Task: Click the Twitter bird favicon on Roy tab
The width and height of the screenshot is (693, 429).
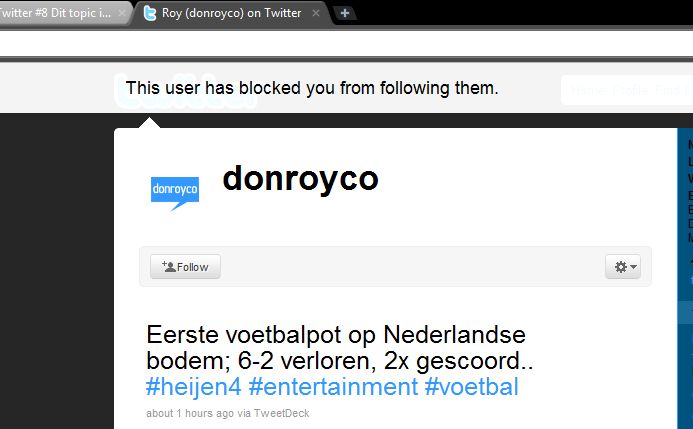Action: point(150,13)
